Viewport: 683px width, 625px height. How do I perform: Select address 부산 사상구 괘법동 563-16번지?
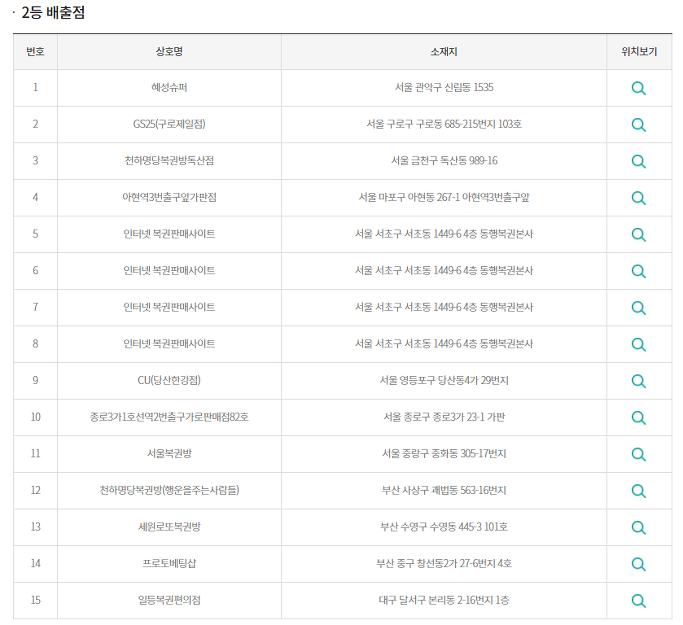click(x=444, y=490)
